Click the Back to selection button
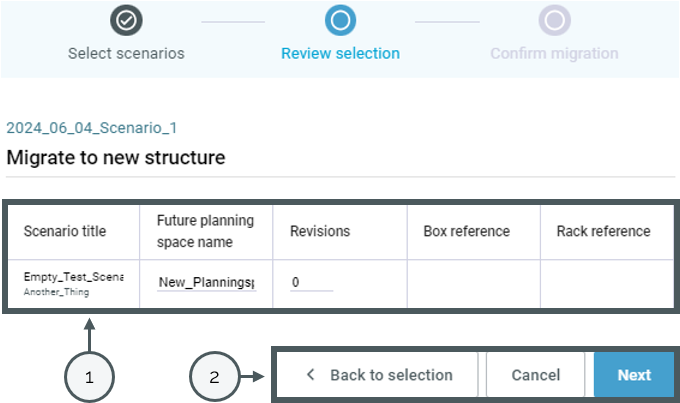The height and width of the screenshot is (403, 680). coord(377,374)
